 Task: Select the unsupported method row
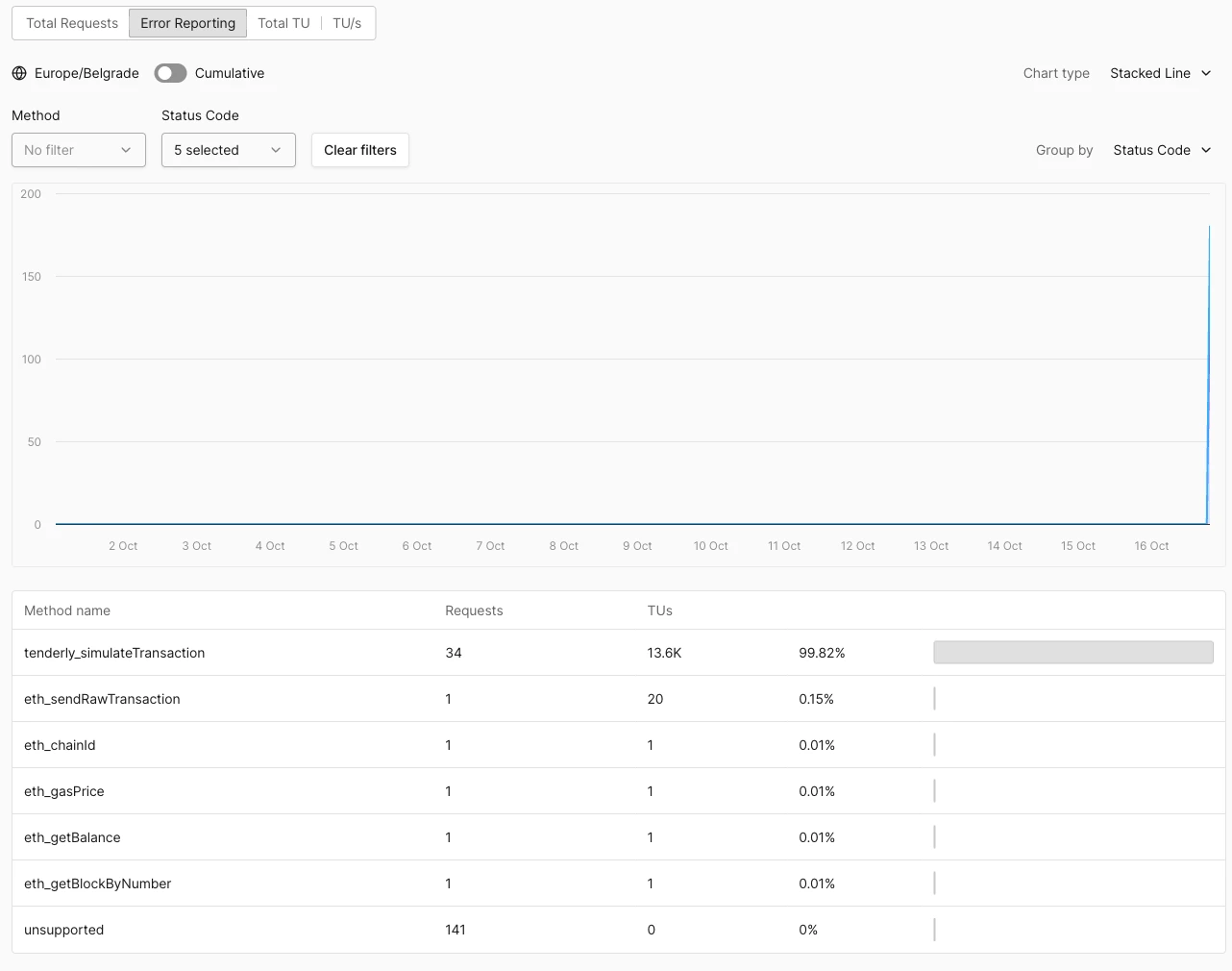[619, 930]
